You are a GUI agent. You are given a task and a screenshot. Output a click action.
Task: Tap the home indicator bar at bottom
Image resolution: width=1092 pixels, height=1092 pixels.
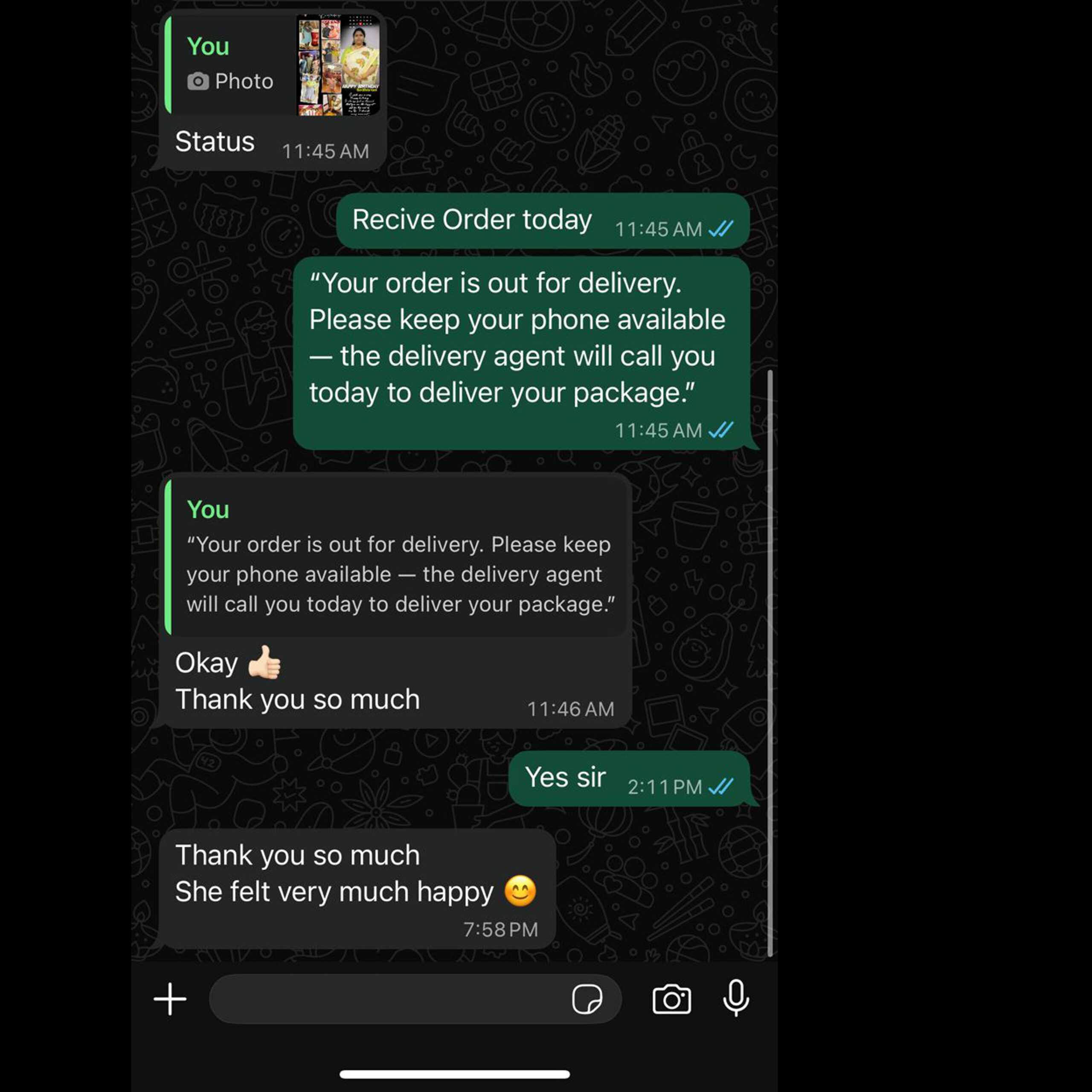pos(454,1075)
